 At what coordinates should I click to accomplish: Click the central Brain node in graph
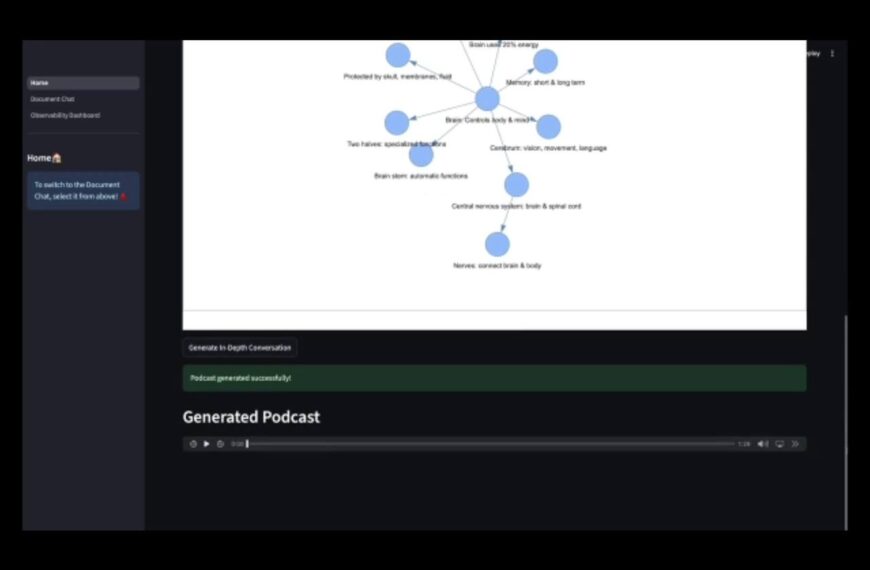pos(487,99)
